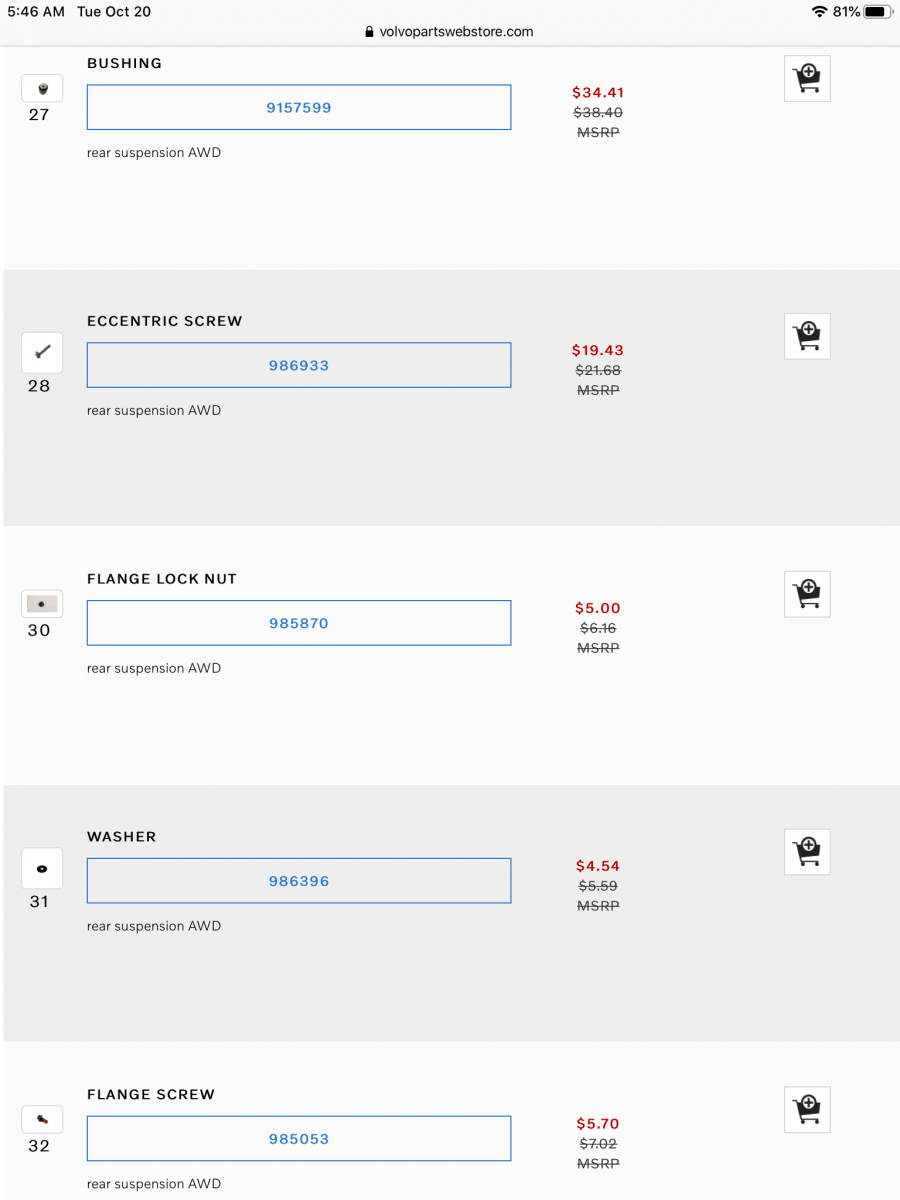This screenshot has height=1200, width=900.
Task: Open the BUSHING diagram thumbnail
Action: pos(41,87)
